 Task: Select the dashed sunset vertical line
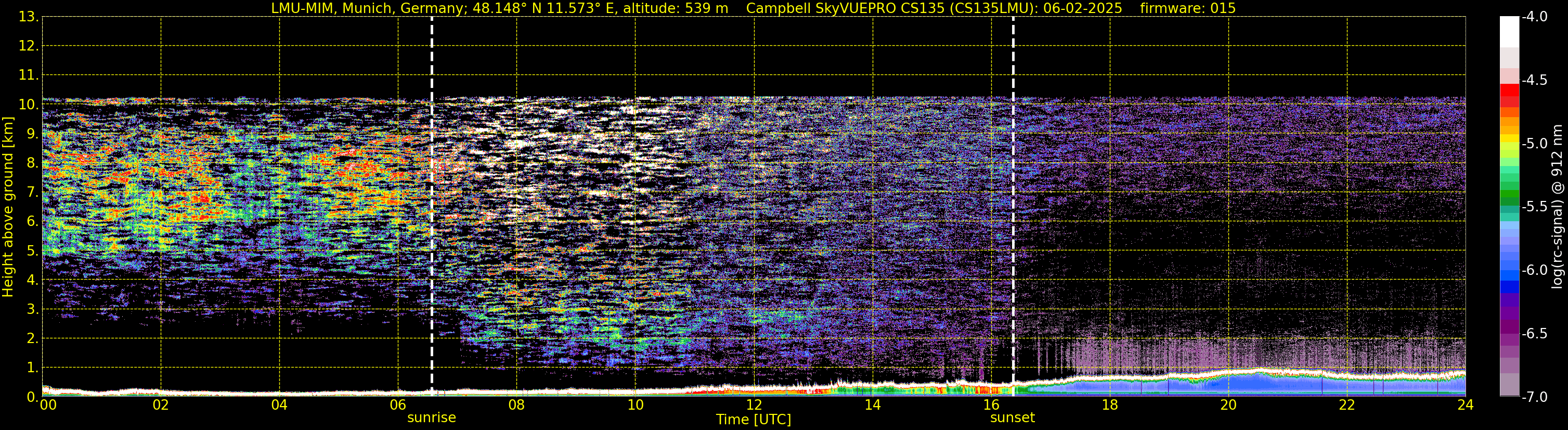[1014, 207]
